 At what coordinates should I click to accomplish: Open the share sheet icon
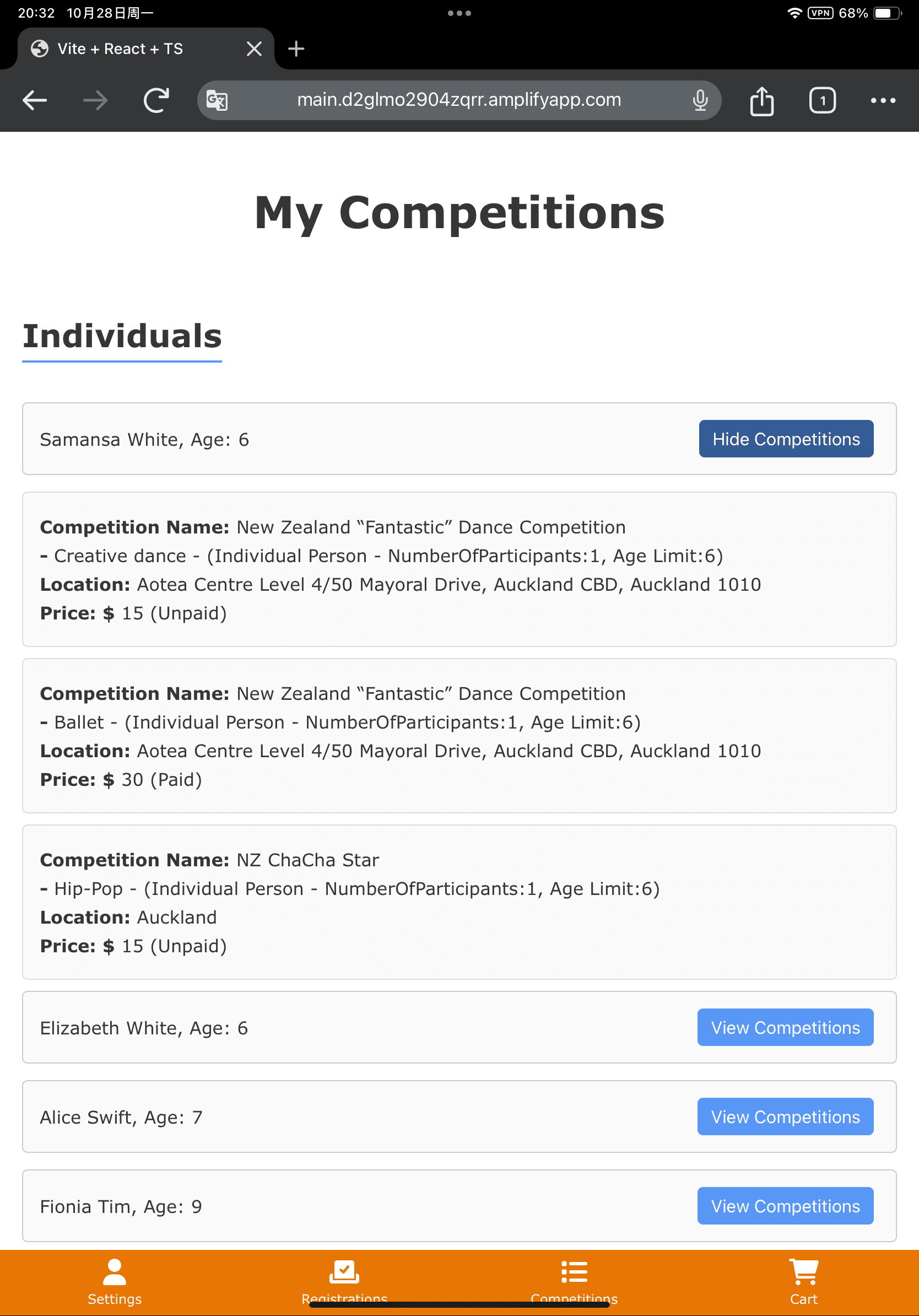click(761, 101)
